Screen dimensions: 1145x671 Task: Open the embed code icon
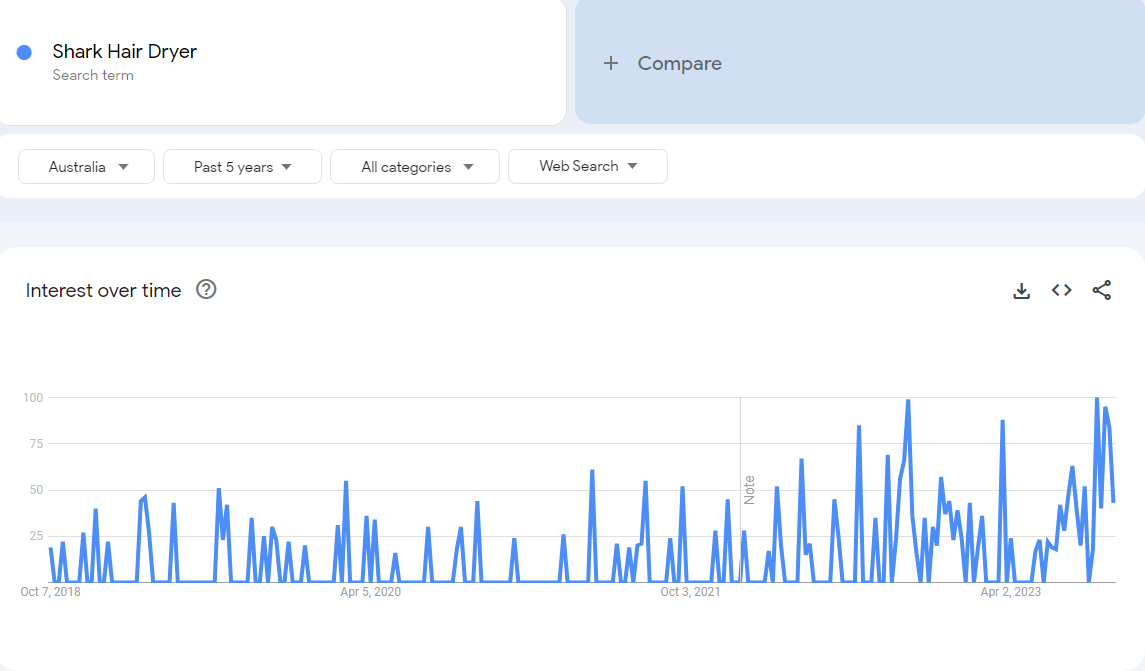(x=1062, y=291)
